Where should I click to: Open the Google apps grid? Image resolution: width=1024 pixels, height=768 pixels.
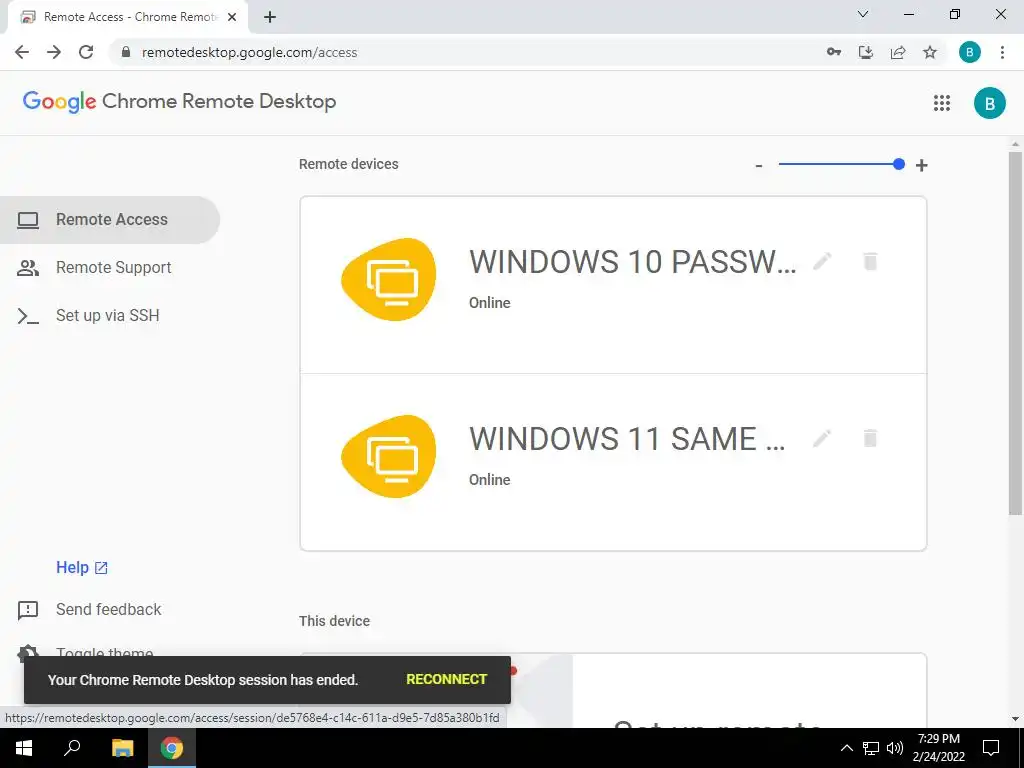(942, 103)
